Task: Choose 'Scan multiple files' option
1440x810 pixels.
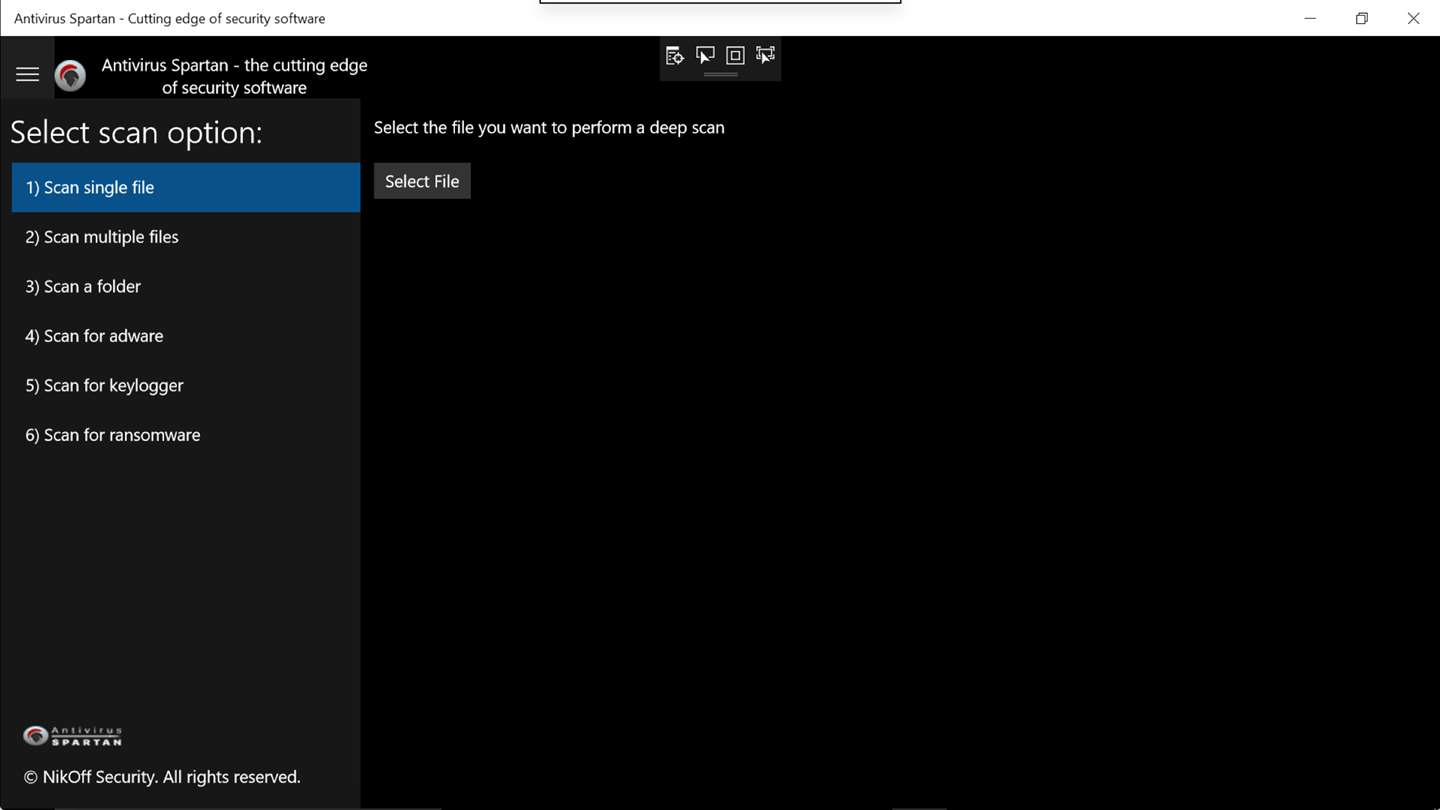Action: [186, 237]
